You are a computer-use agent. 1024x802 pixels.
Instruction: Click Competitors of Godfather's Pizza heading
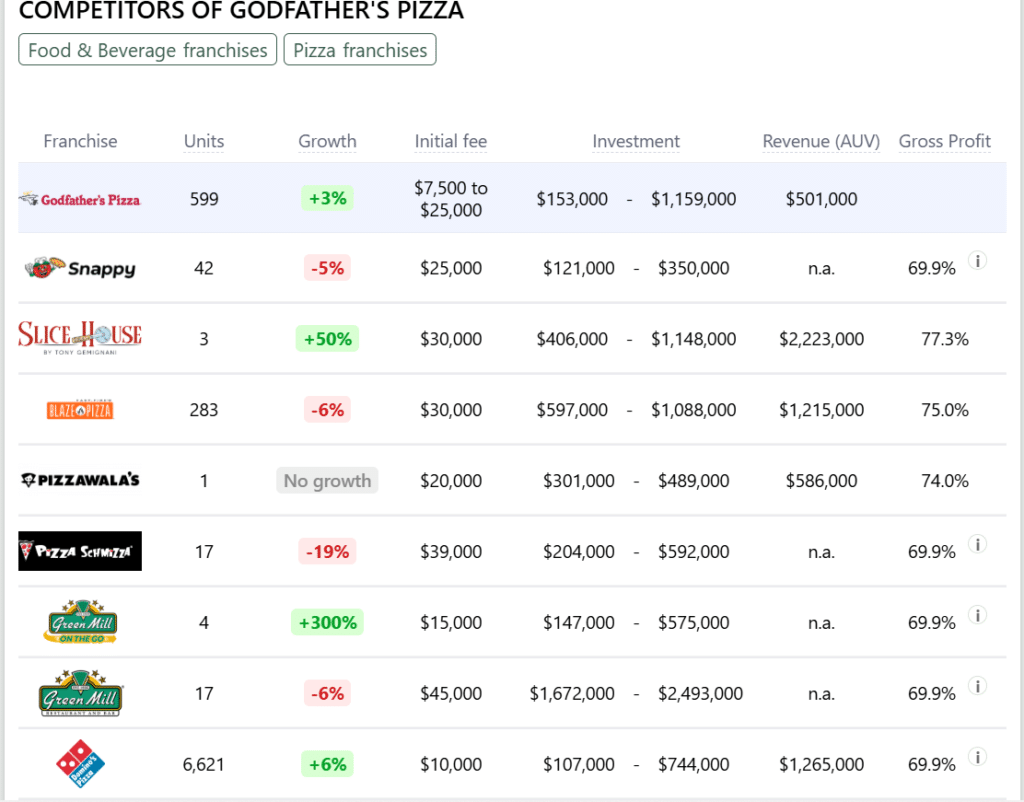(x=241, y=10)
